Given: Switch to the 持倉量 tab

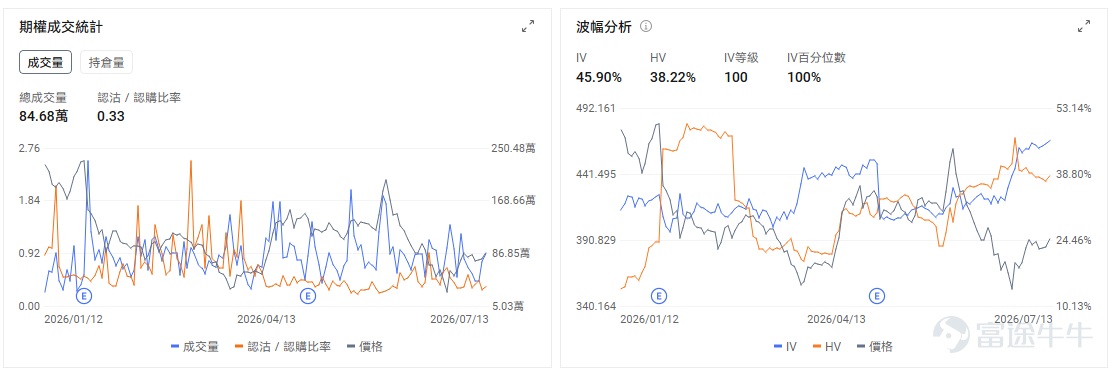Looking at the screenshot, I should 106,62.
